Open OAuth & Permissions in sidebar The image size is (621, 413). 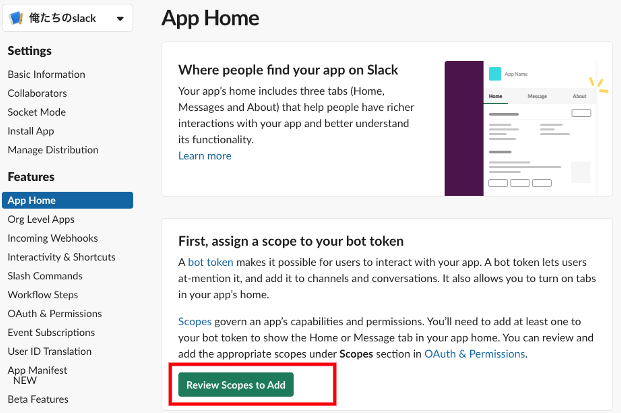click(x=55, y=314)
